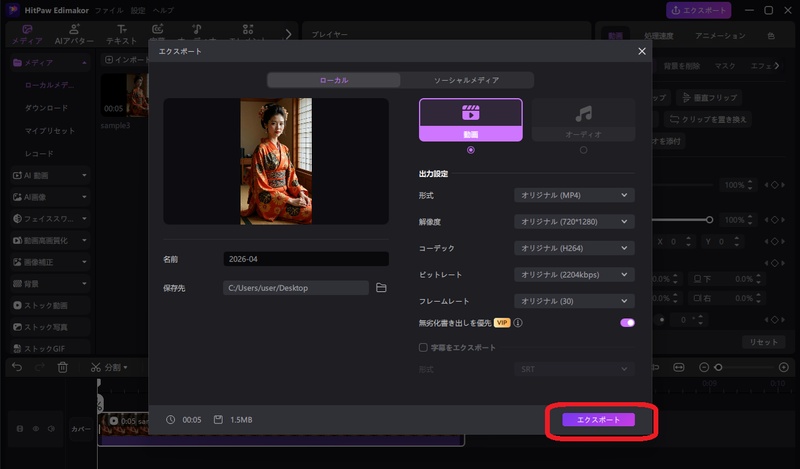The image size is (800, 469).
Task: Select the テキスト toolbar tab
Action: [x=121, y=34]
